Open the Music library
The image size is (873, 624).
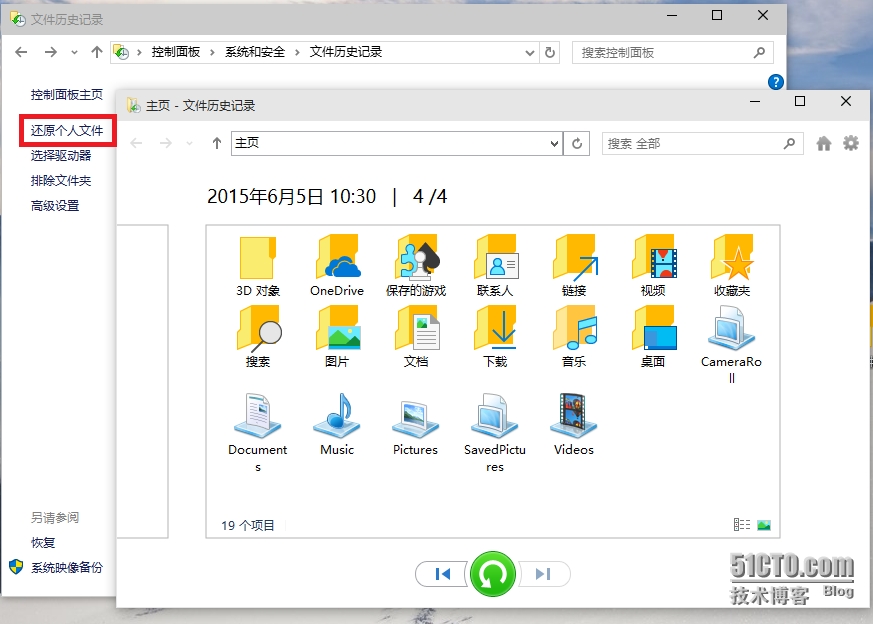(337, 425)
